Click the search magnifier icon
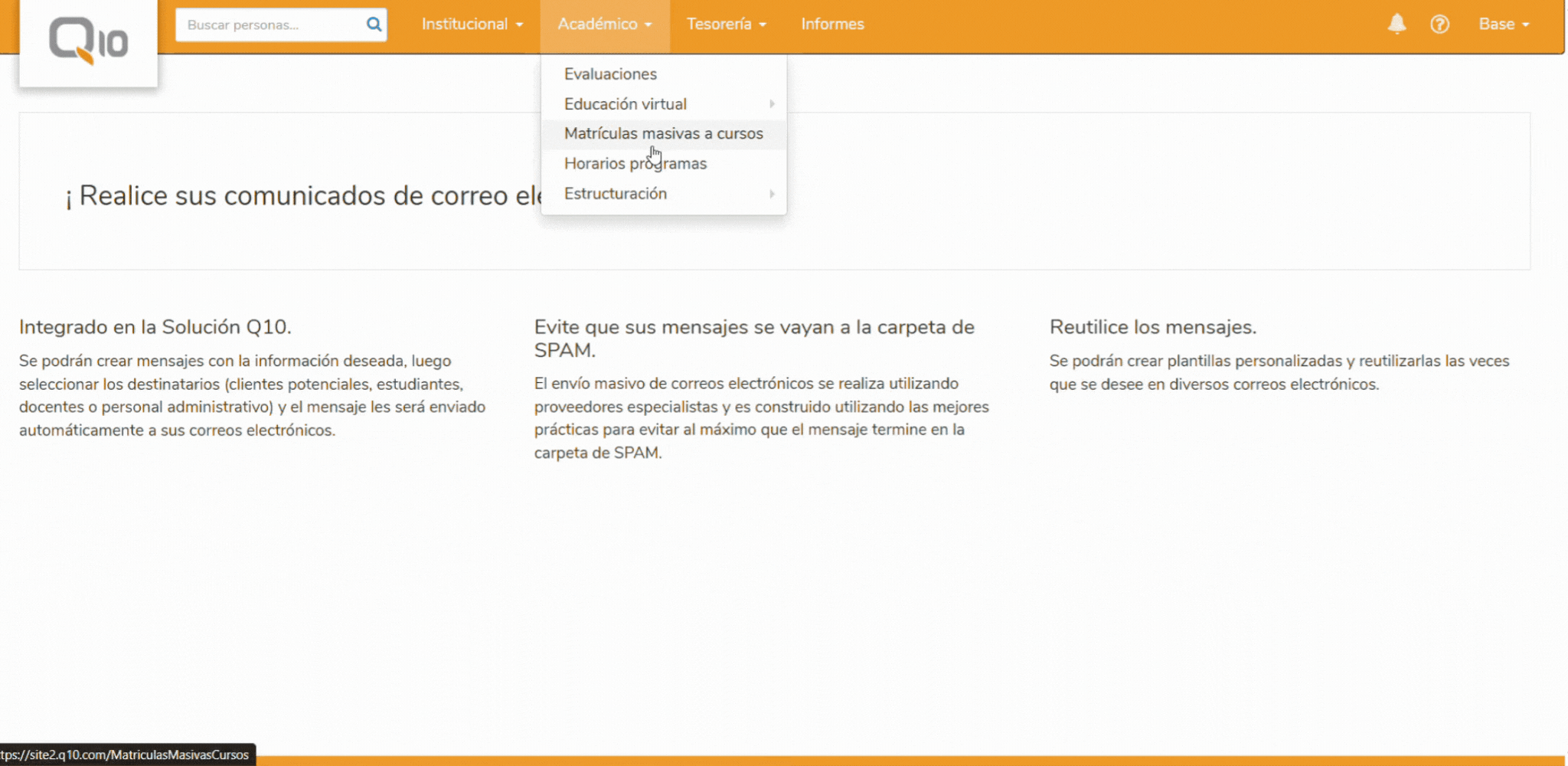 pos(374,25)
